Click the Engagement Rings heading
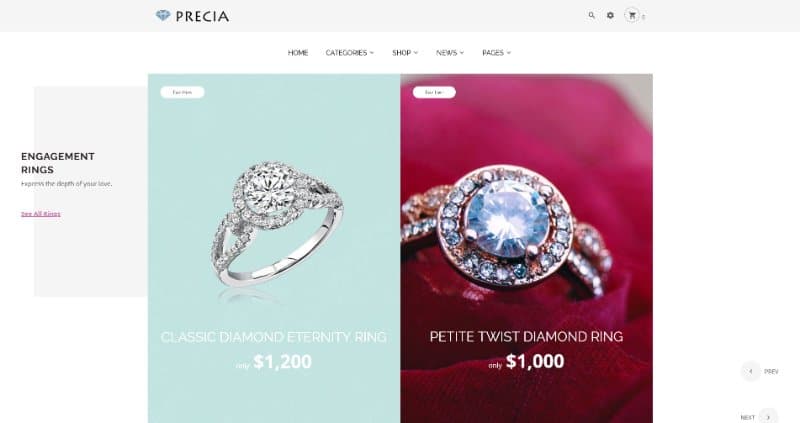Screen dimensions: 800x423 [58, 163]
